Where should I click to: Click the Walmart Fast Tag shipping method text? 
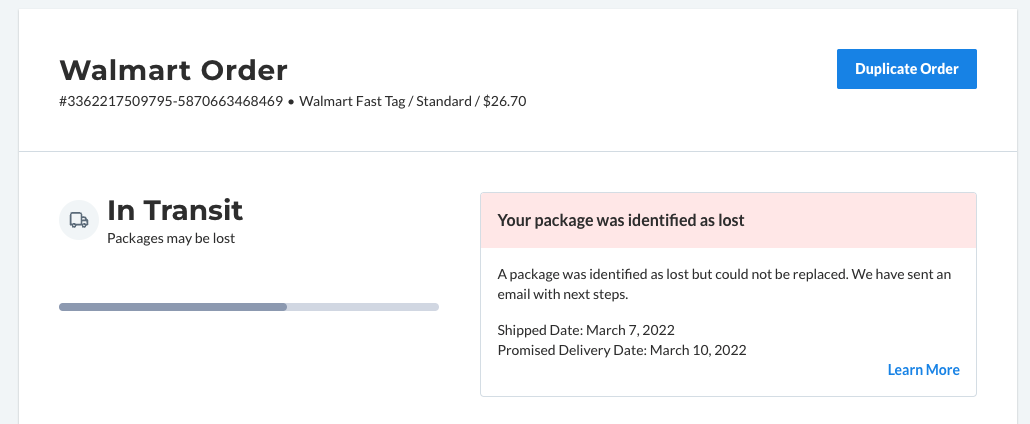click(x=352, y=102)
